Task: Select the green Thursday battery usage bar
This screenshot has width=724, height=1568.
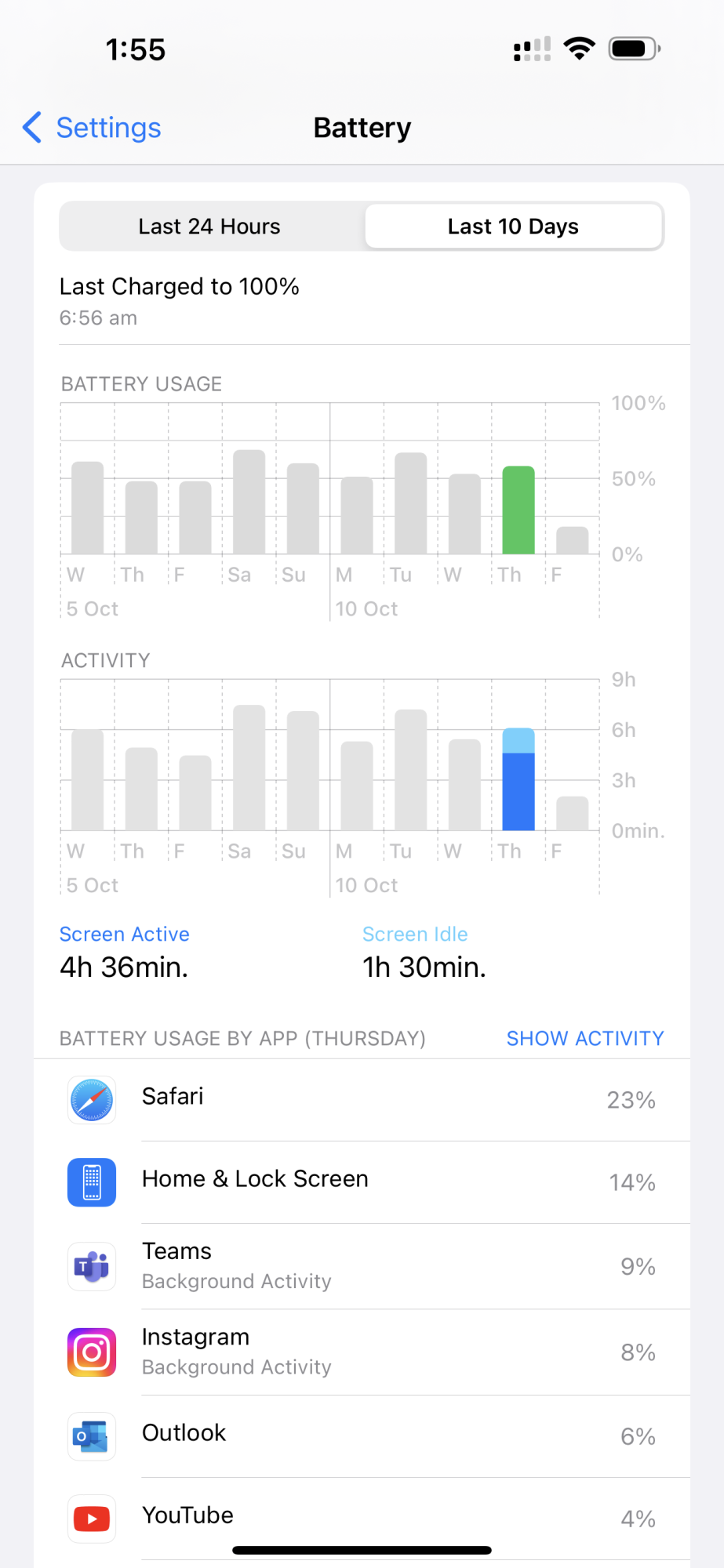Action: (x=518, y=510)
